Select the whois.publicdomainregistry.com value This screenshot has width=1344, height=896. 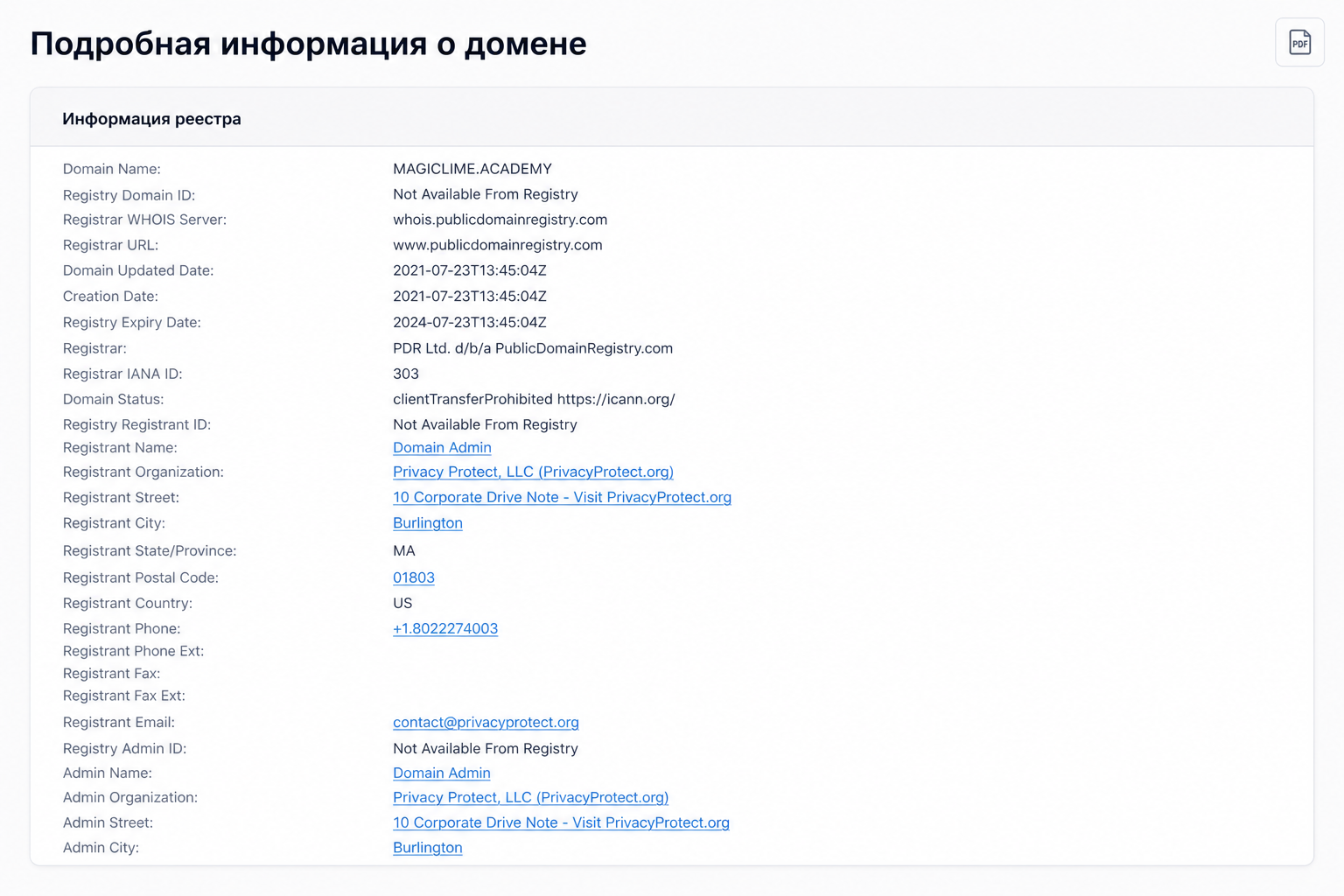pyautogui.click(x=500, y=220)
